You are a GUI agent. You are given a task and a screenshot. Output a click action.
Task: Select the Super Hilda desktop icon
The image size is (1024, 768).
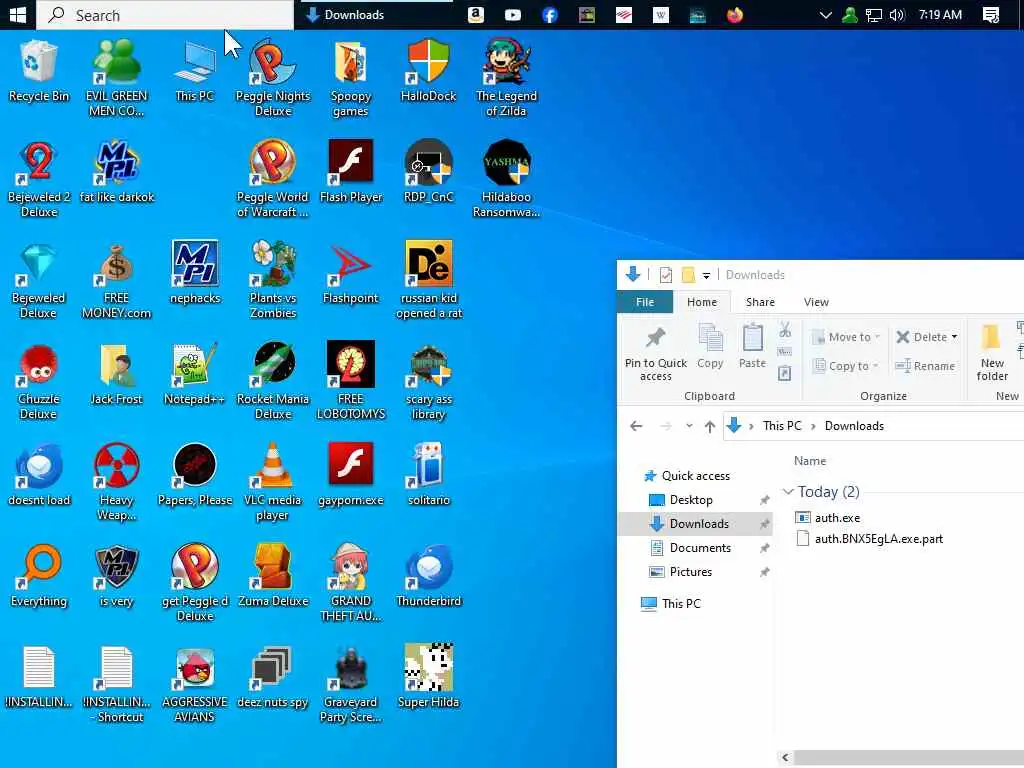coord(428,677)
